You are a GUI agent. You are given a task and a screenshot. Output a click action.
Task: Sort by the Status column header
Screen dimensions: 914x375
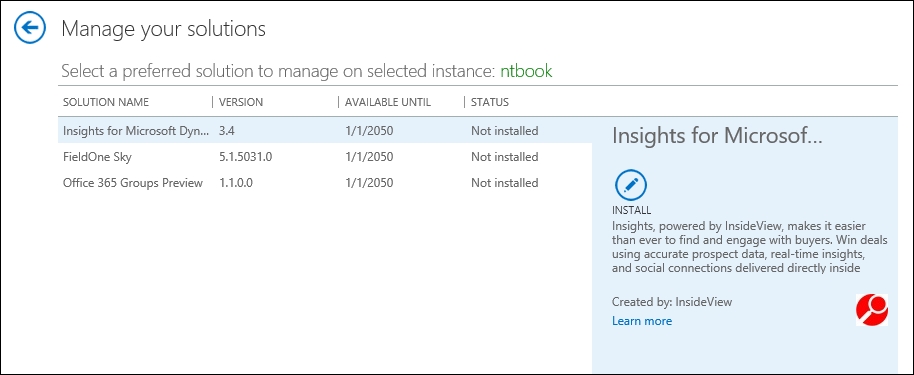(490, 102)
